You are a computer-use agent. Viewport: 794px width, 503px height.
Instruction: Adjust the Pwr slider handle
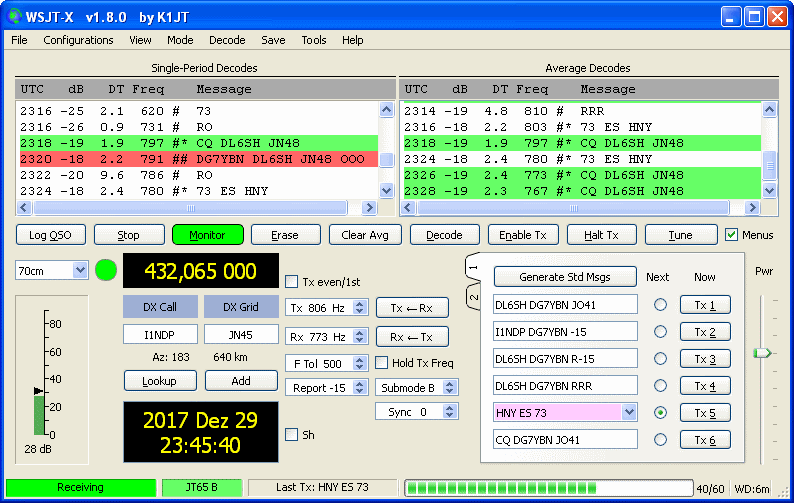tap(763, 352)
